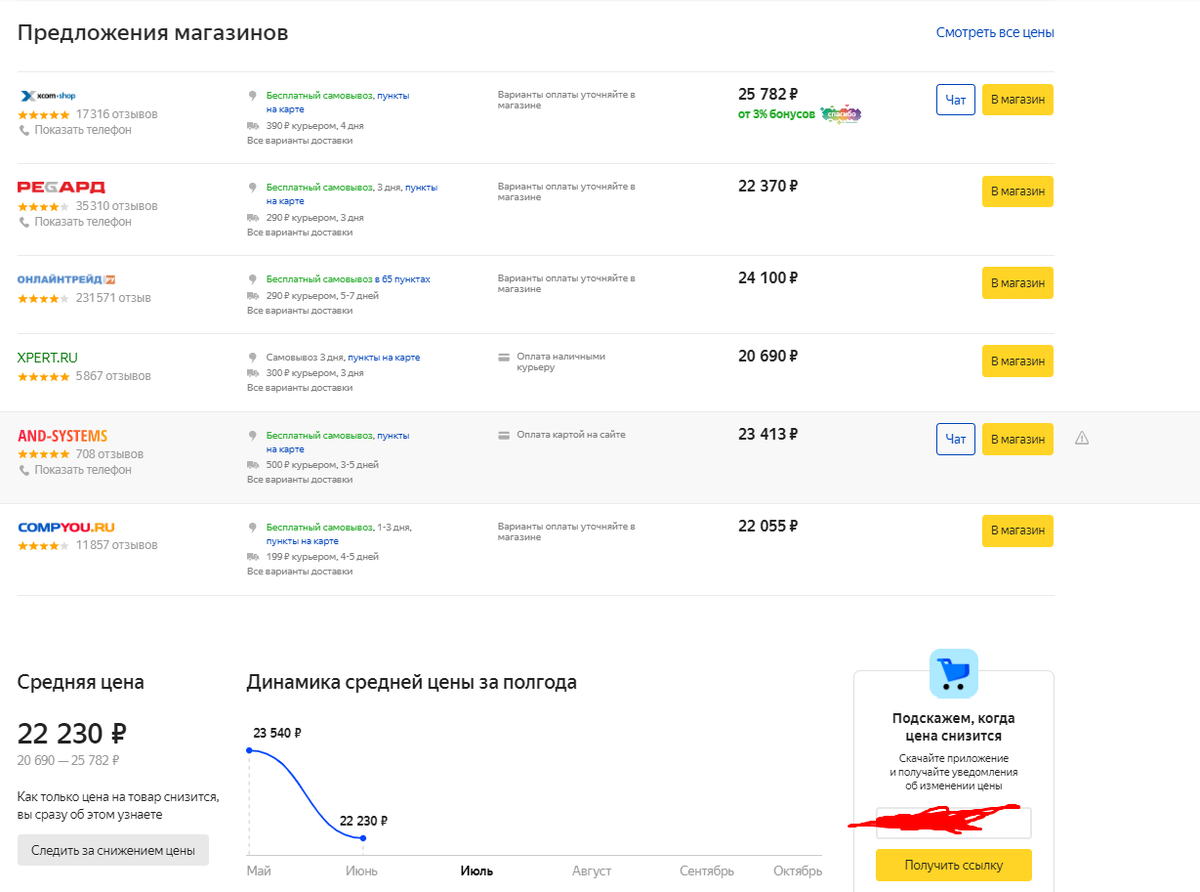Click Получить ссылку button
This screenshot has height=892, width=1200.
pos(953,865)
